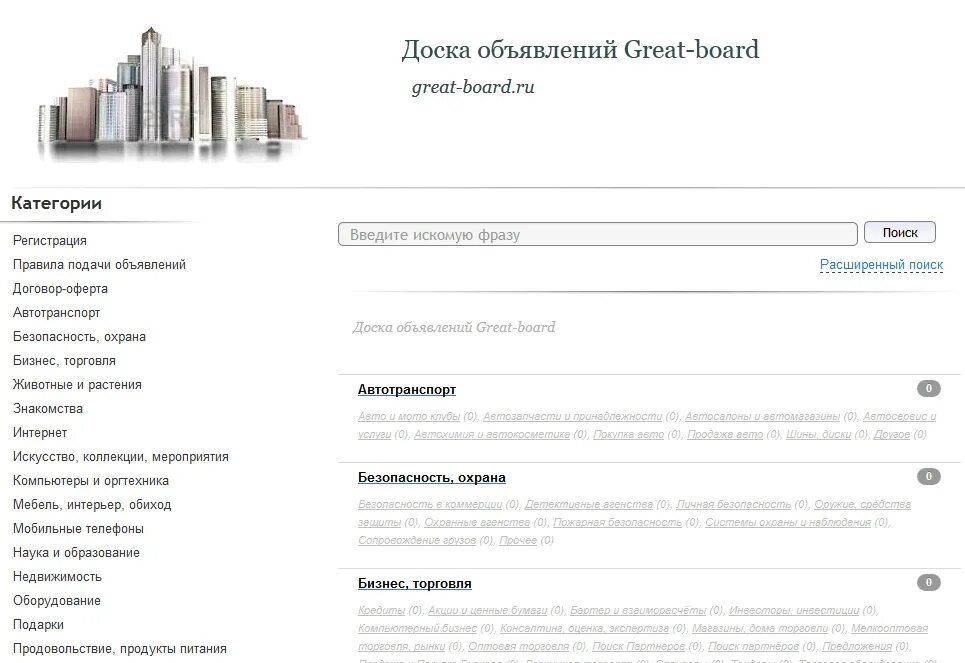Select Безопасность, охрана in the Категории sidebar
Viewport: 965px width, 663px height.
(79, 337)
